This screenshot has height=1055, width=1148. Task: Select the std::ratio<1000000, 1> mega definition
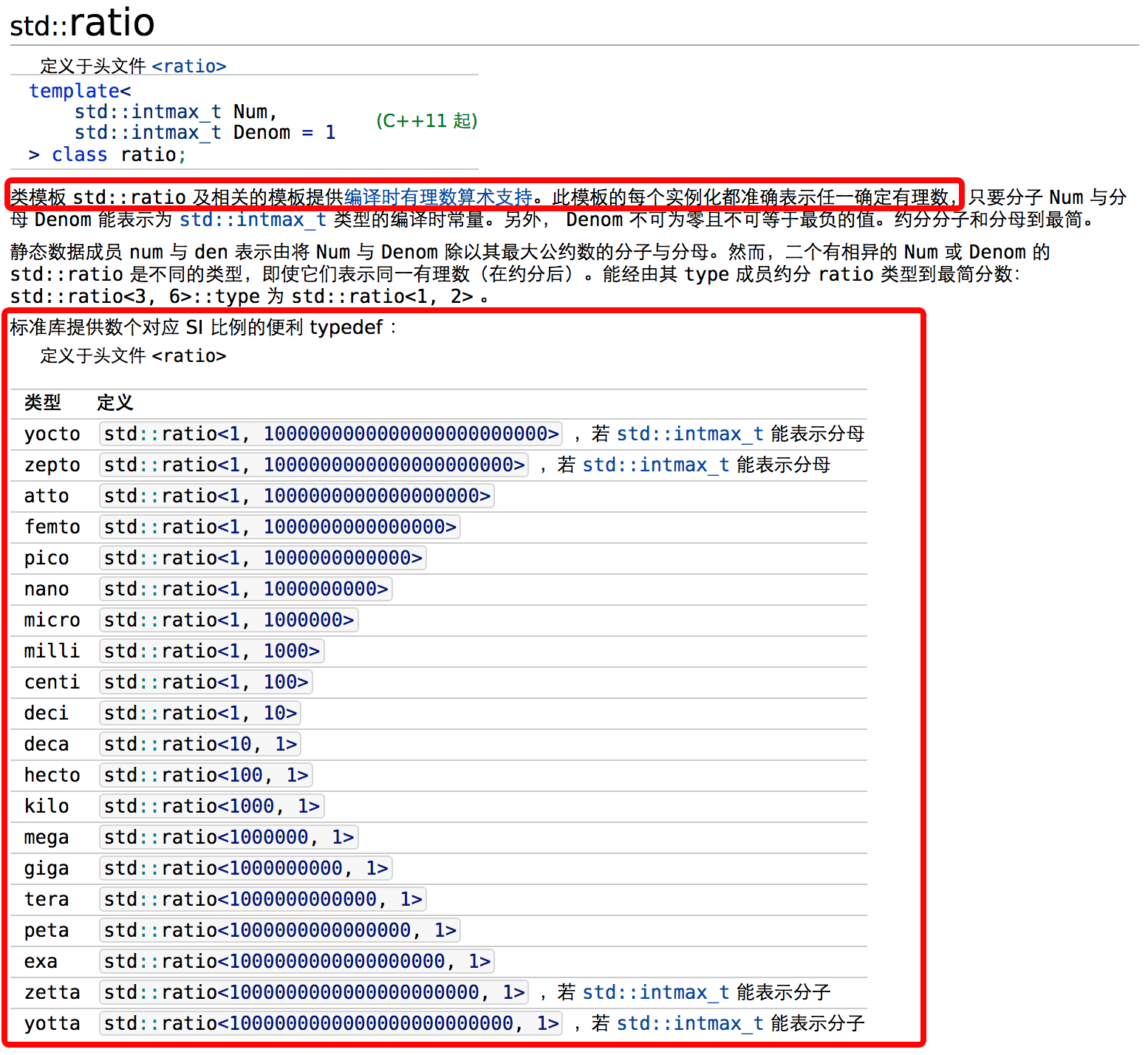point(228,837)
